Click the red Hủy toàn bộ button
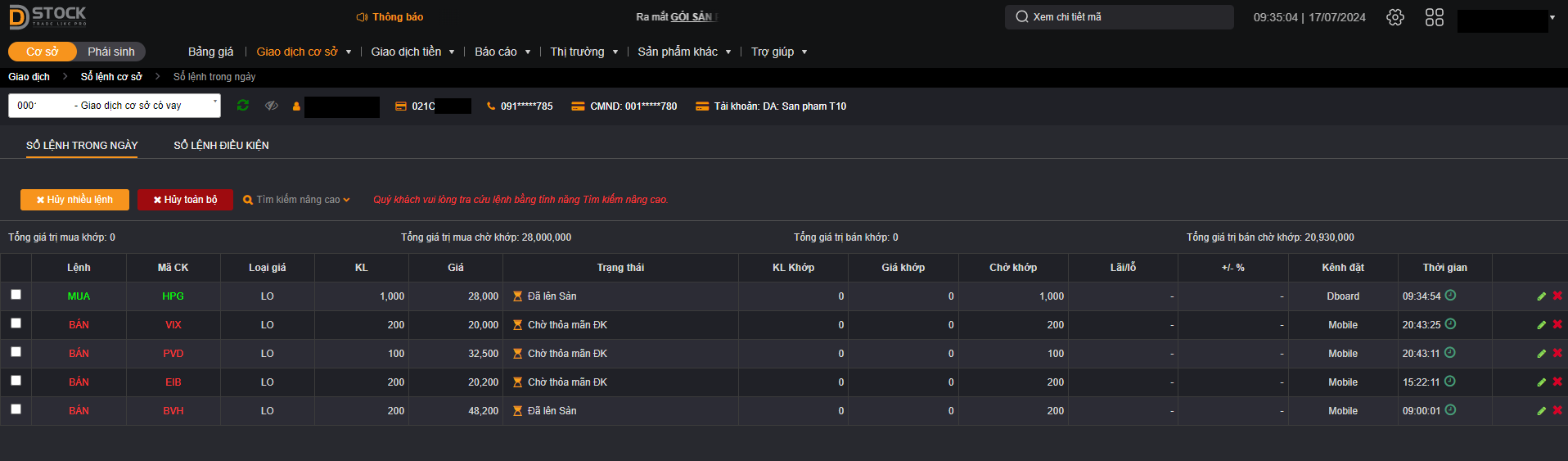 pyautogui.click(x=185, y=200)
